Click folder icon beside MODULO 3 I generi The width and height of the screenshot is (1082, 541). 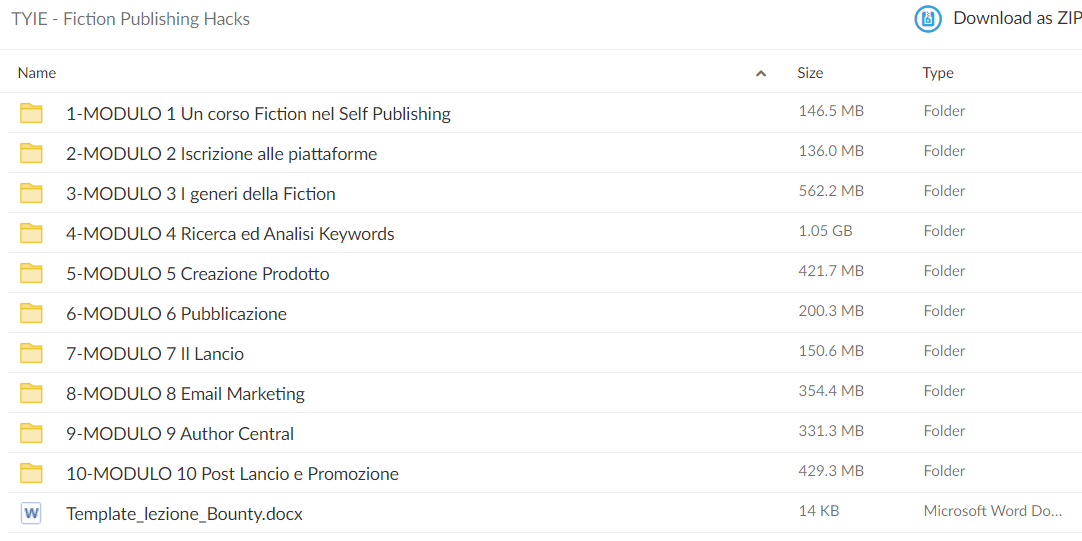tap(31, 193)
